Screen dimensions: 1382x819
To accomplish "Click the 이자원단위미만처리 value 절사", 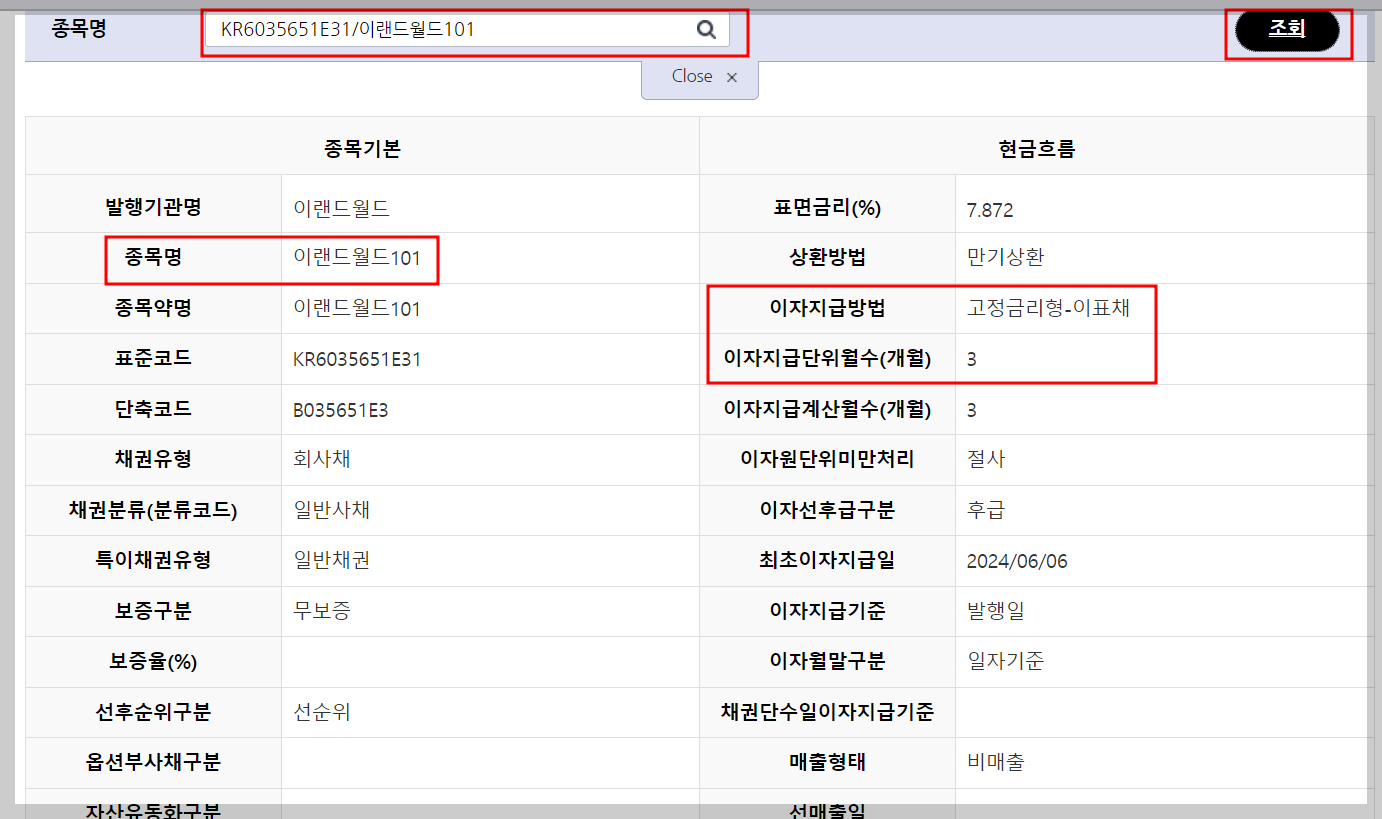I will pos(986,459).
